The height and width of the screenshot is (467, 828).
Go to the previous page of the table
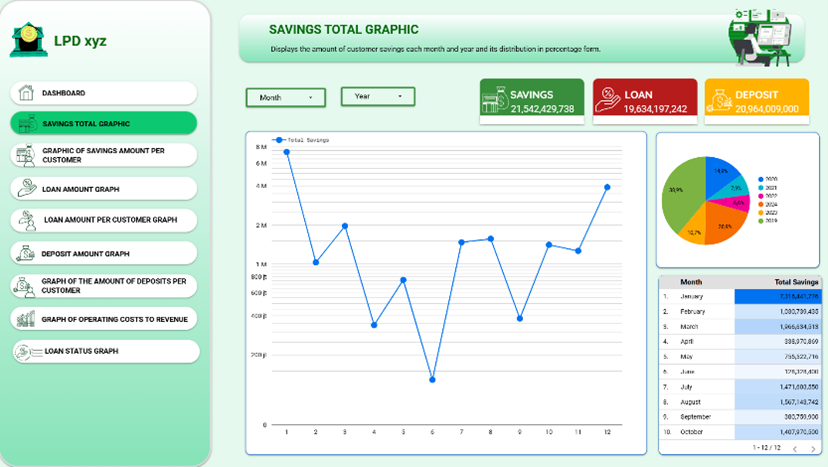pos(794,449)
